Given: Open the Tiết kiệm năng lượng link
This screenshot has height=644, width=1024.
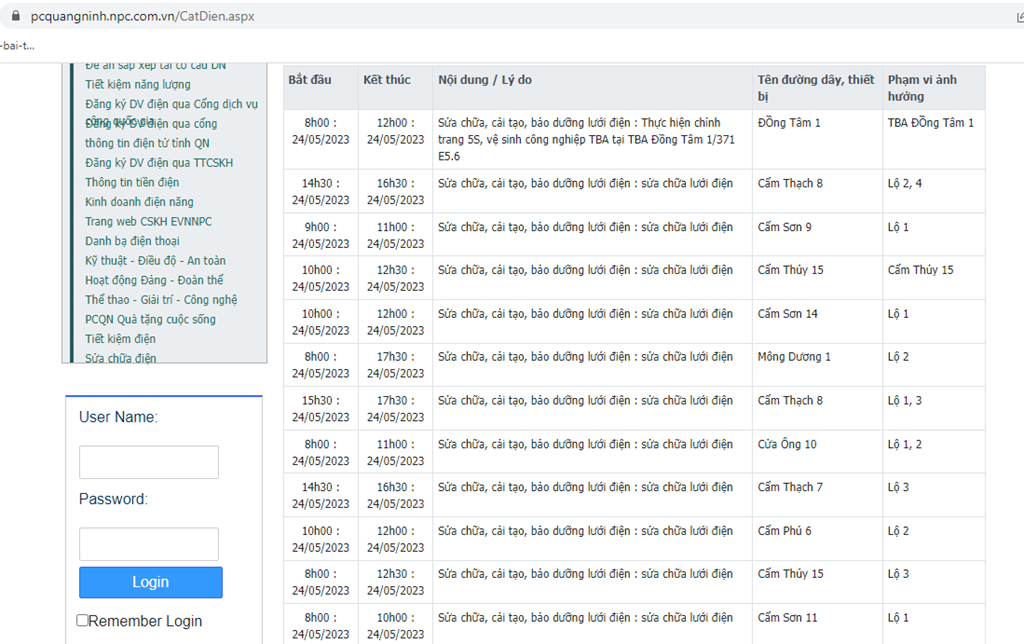Looking at the screenshot, I should point(138,84).
